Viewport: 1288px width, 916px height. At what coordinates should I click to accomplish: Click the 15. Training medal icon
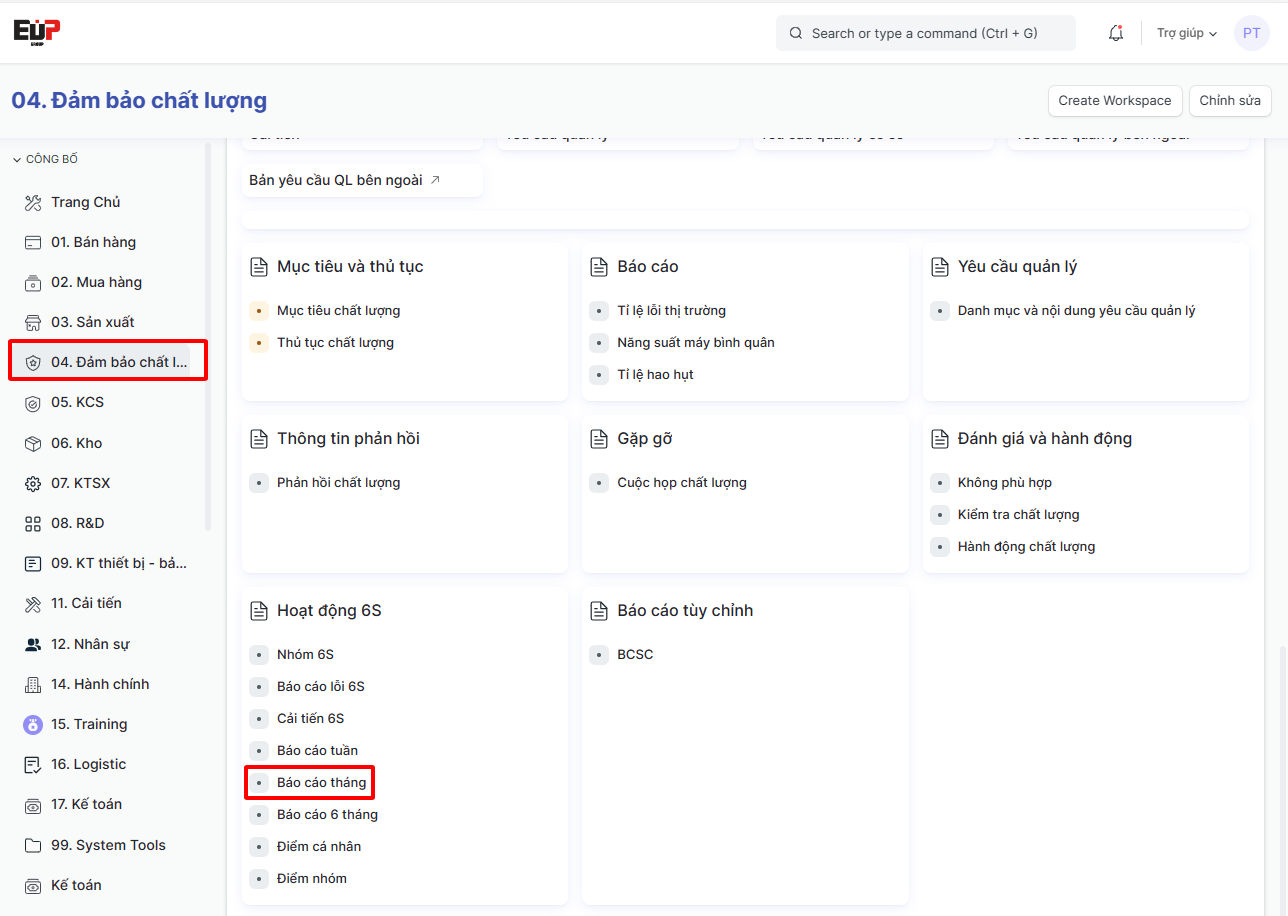point(33,725)
